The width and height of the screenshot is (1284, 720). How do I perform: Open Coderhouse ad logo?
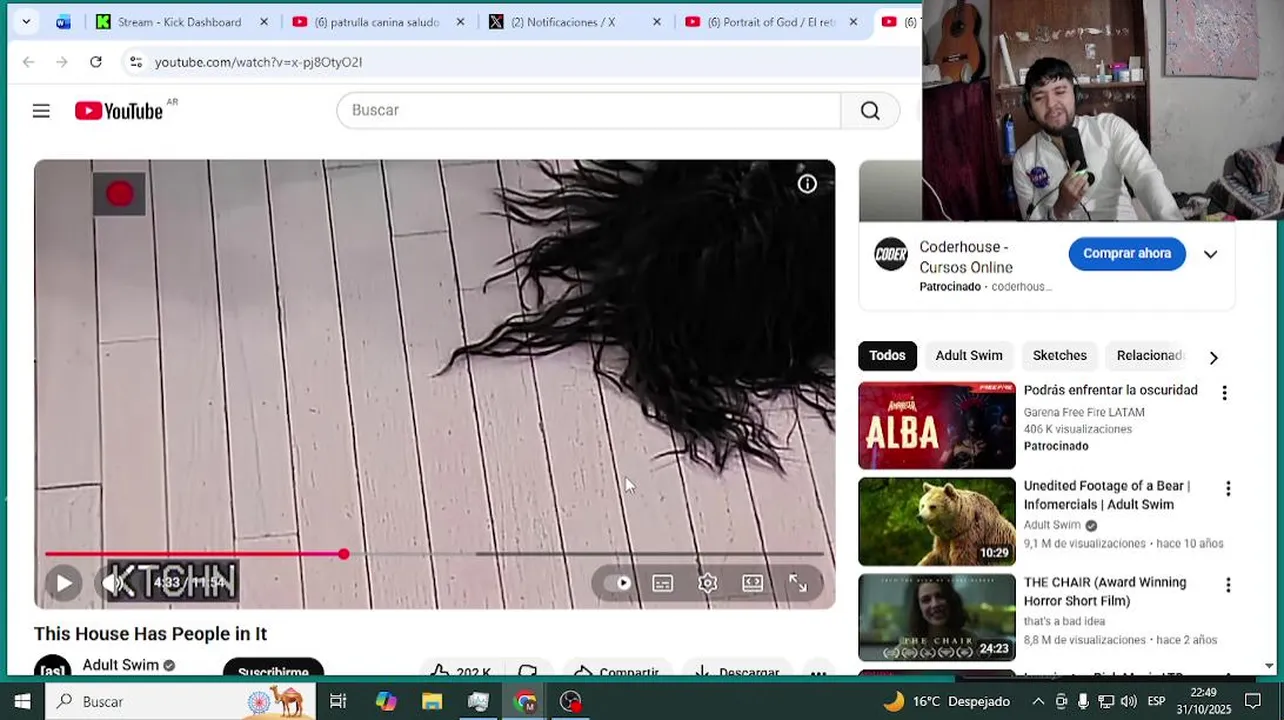(891, 254)
